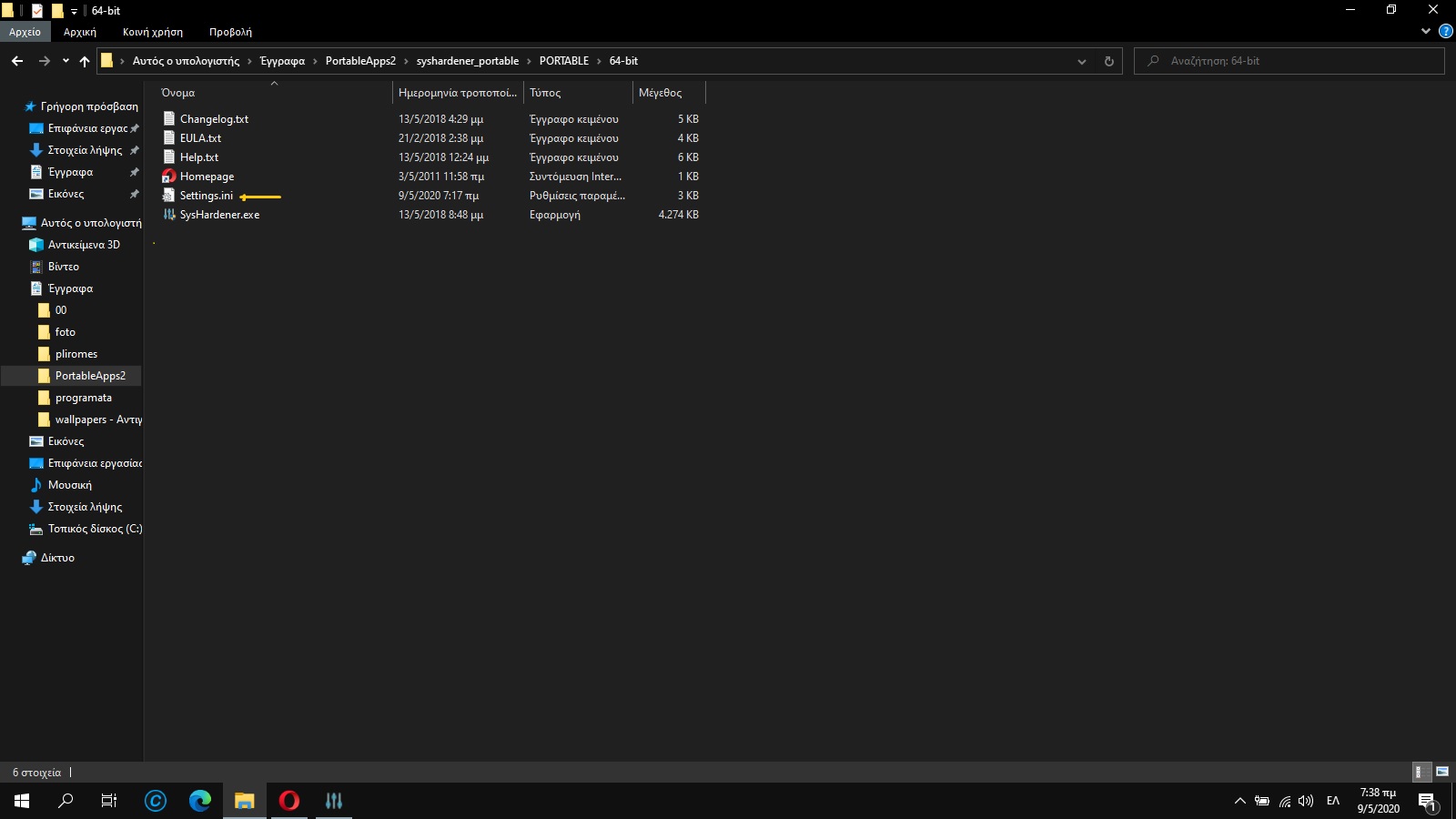This screenshot has width=1456, height=819.
Task: Click the Forward navigation arrow
Action: [x=44, y=61]
